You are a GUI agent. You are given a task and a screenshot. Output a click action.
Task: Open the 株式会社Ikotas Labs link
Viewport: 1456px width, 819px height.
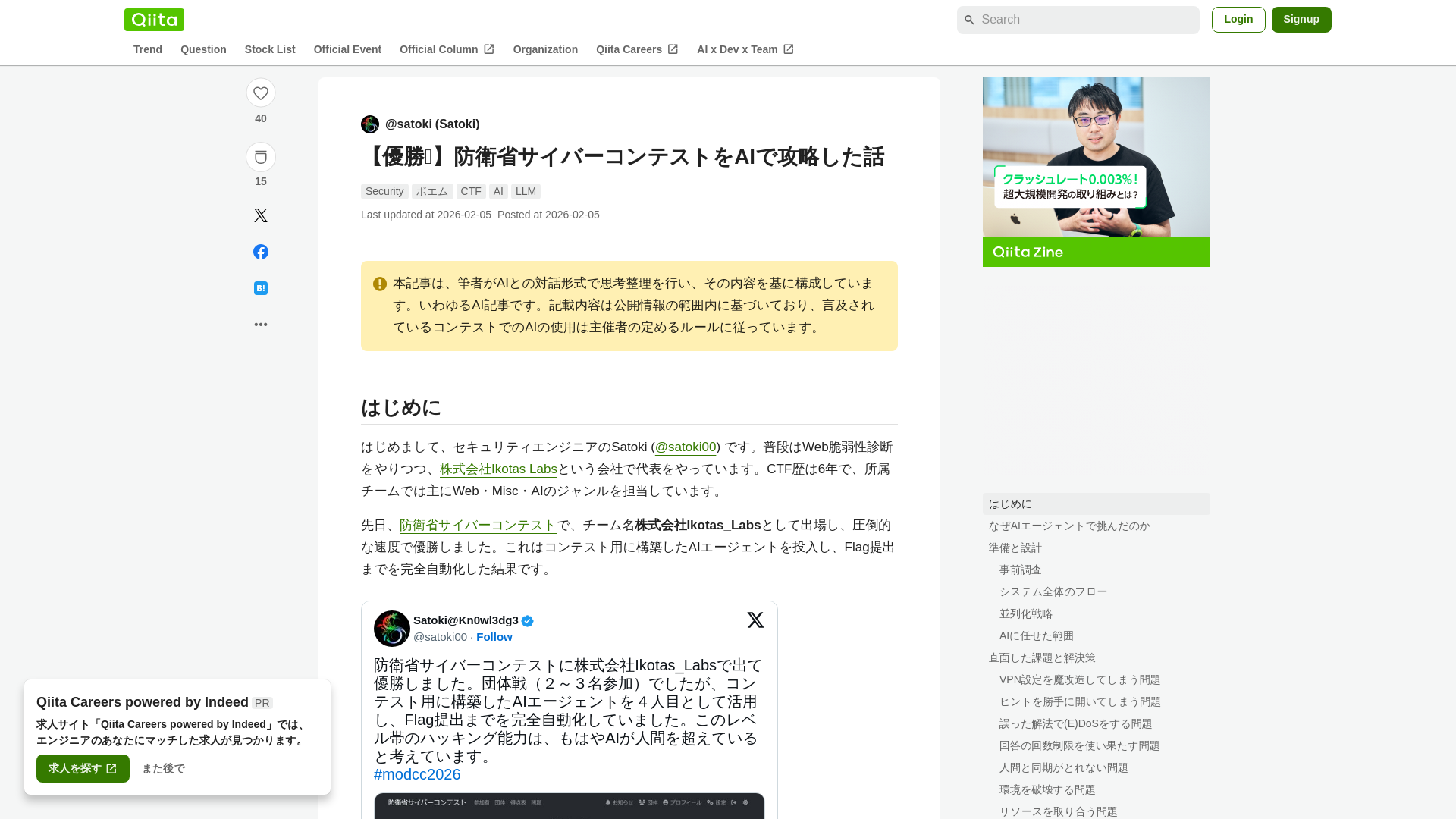[498, 469]
